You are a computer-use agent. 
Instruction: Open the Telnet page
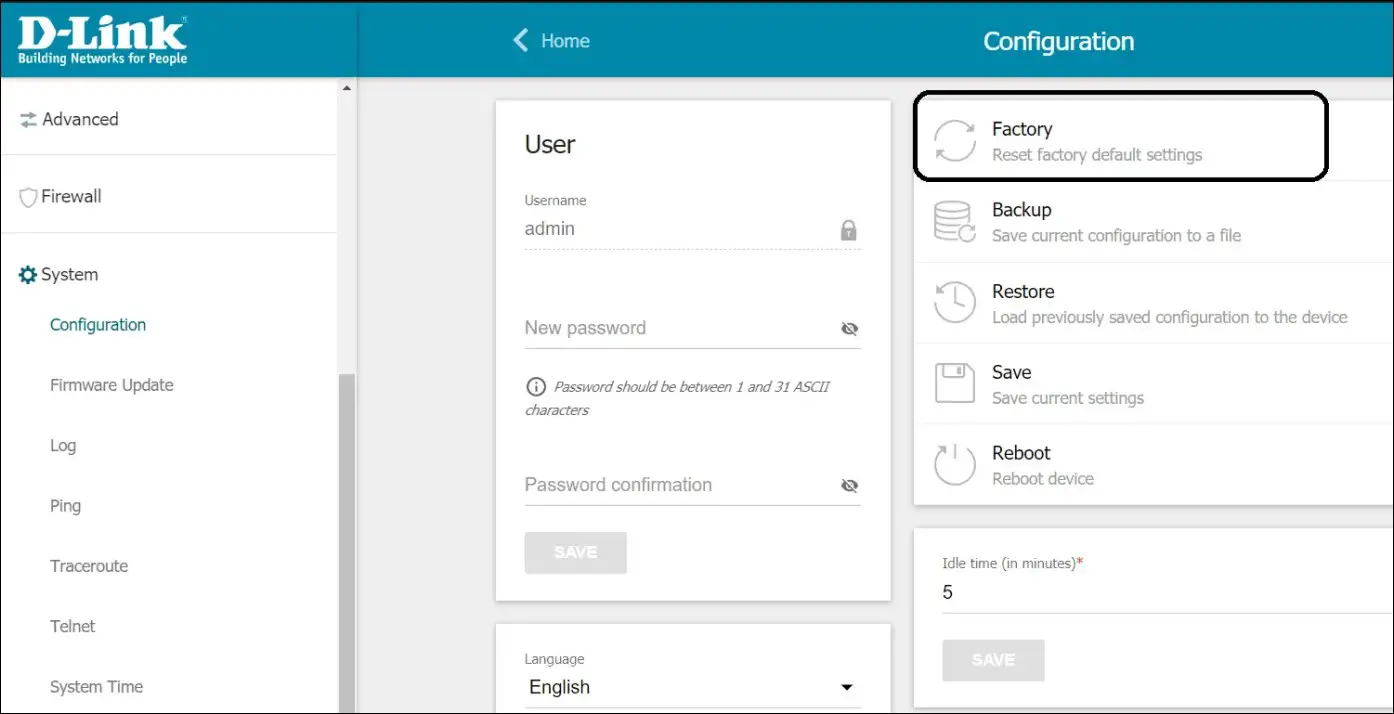pos(73,626)
